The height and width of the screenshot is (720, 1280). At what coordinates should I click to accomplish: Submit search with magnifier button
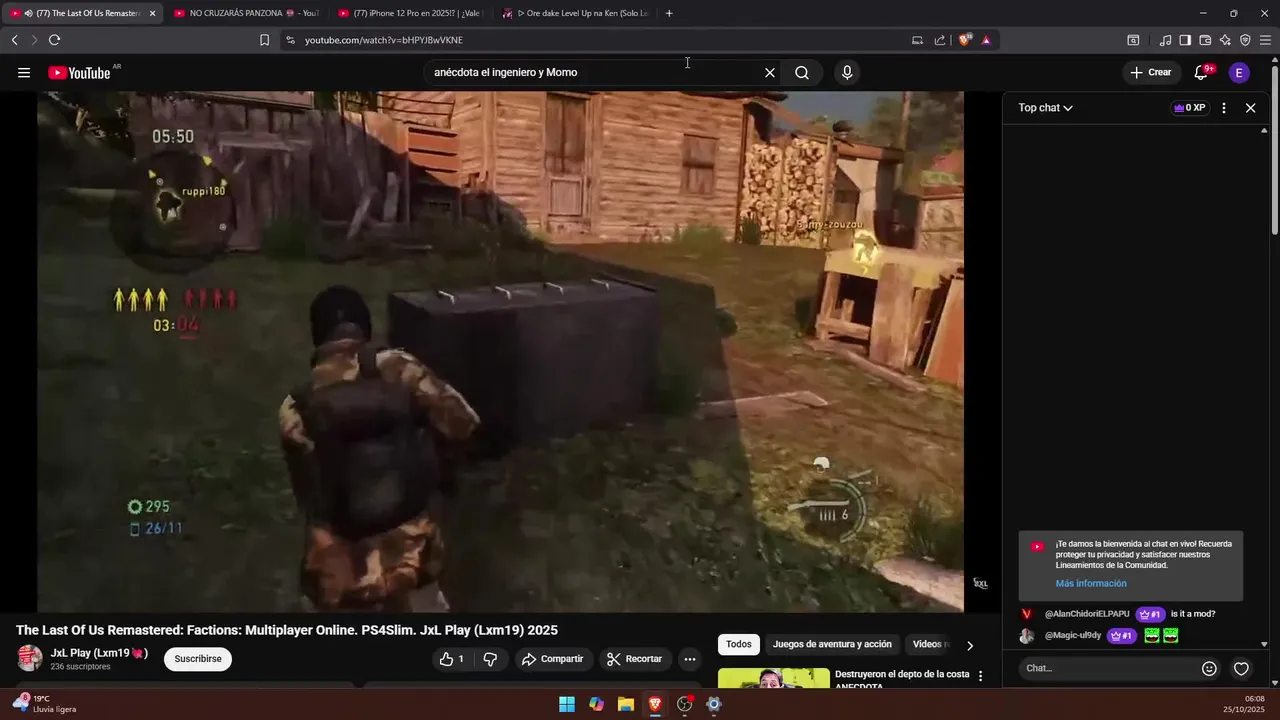tap(802, 72)
